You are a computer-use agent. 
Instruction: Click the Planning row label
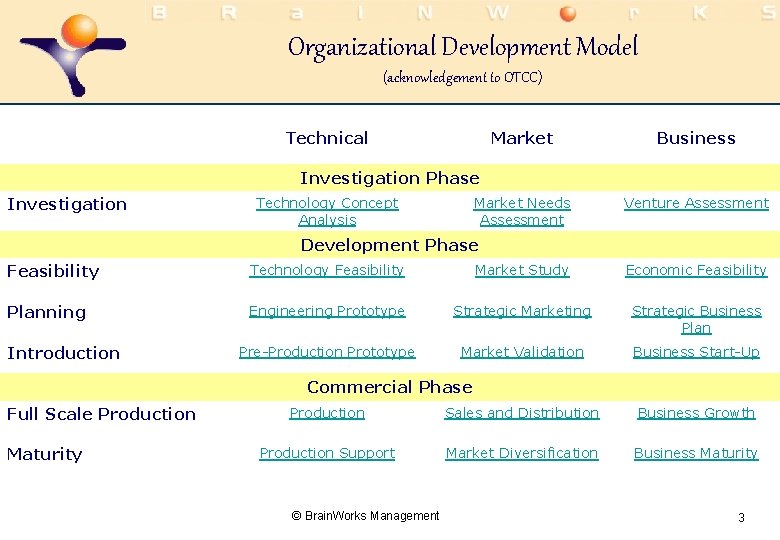point(46,312)
